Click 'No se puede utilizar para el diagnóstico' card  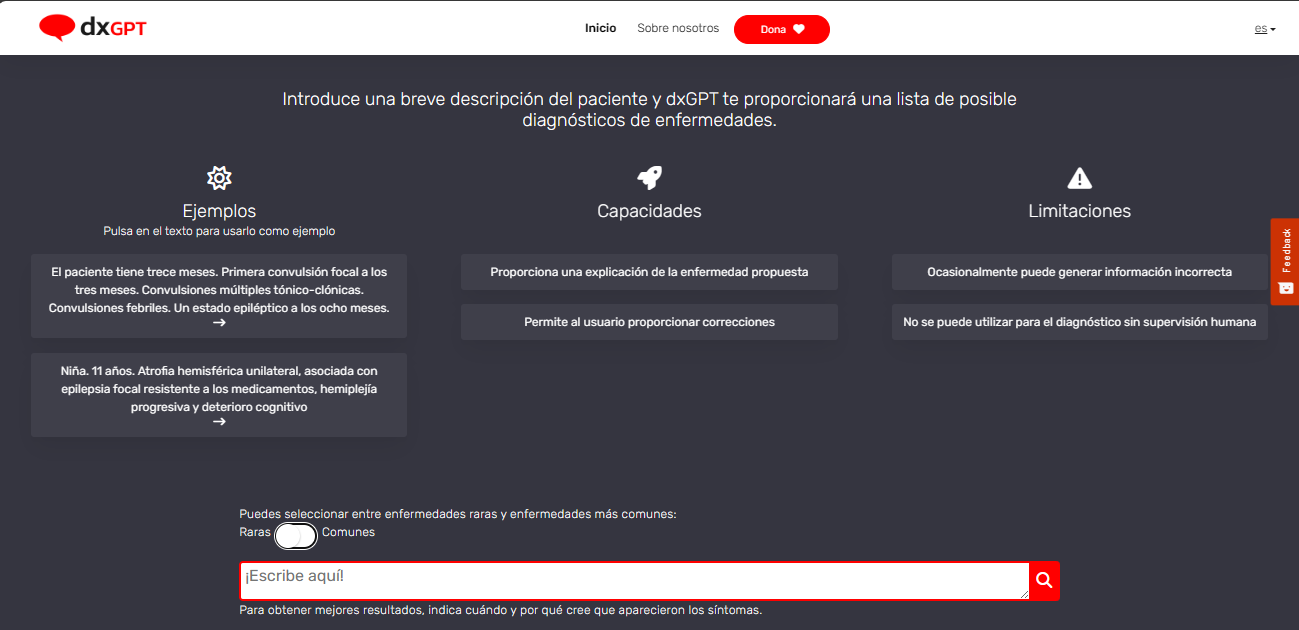[x=1079, y=322]
